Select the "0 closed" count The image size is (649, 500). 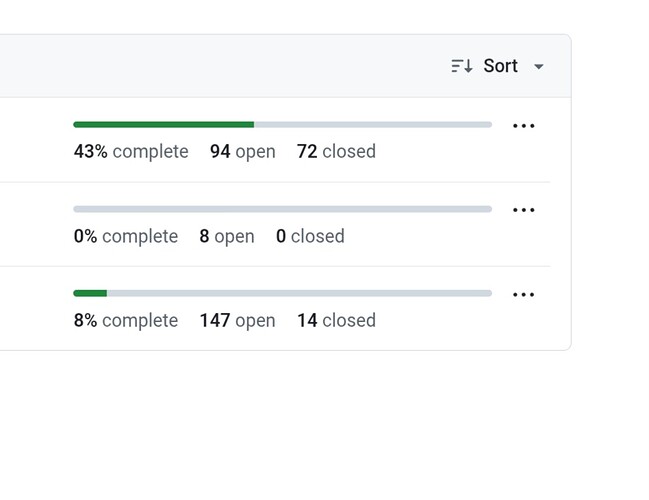pyautogui.click(x=310, y=237)
